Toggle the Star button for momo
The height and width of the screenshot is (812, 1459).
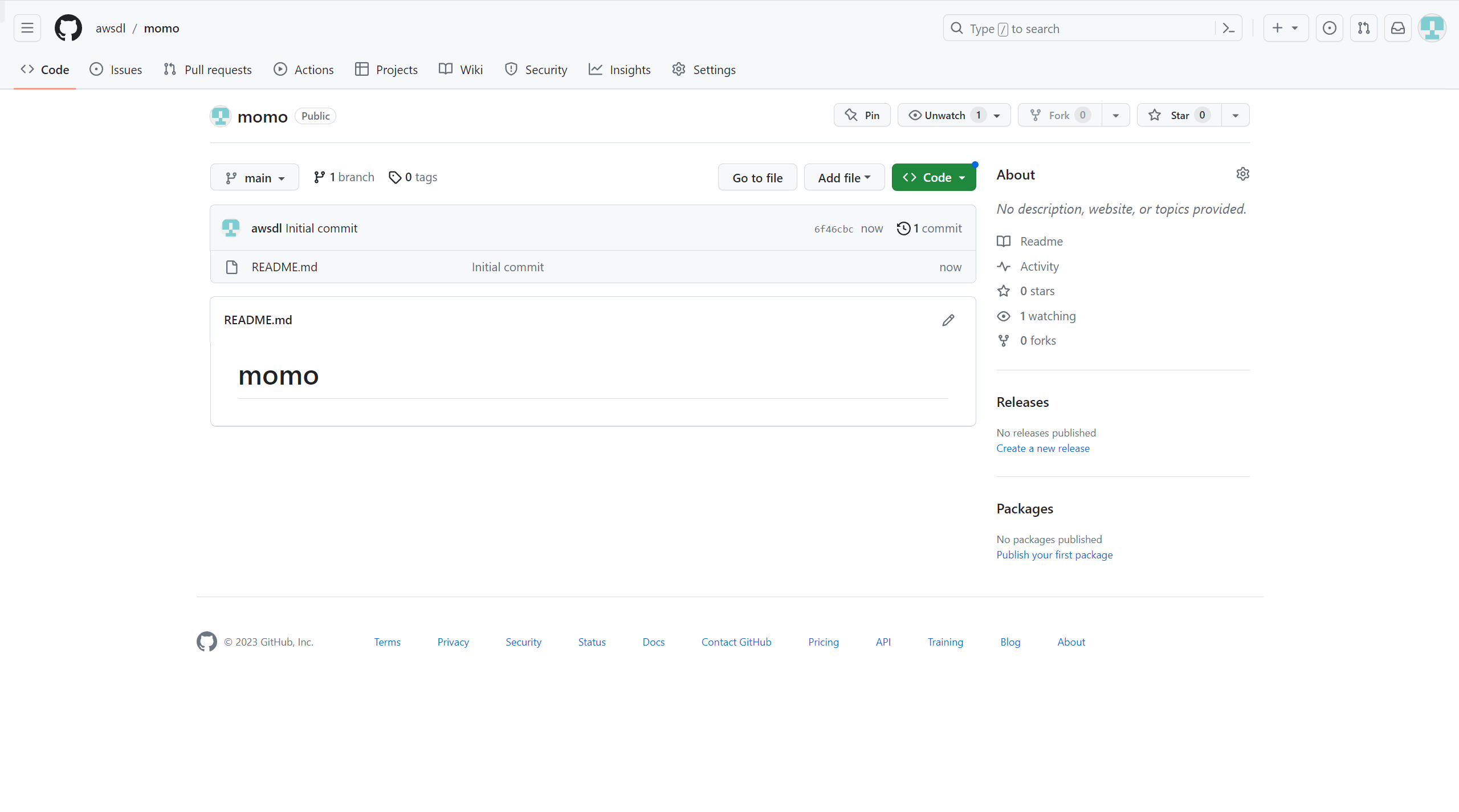tap(1179, 115)
